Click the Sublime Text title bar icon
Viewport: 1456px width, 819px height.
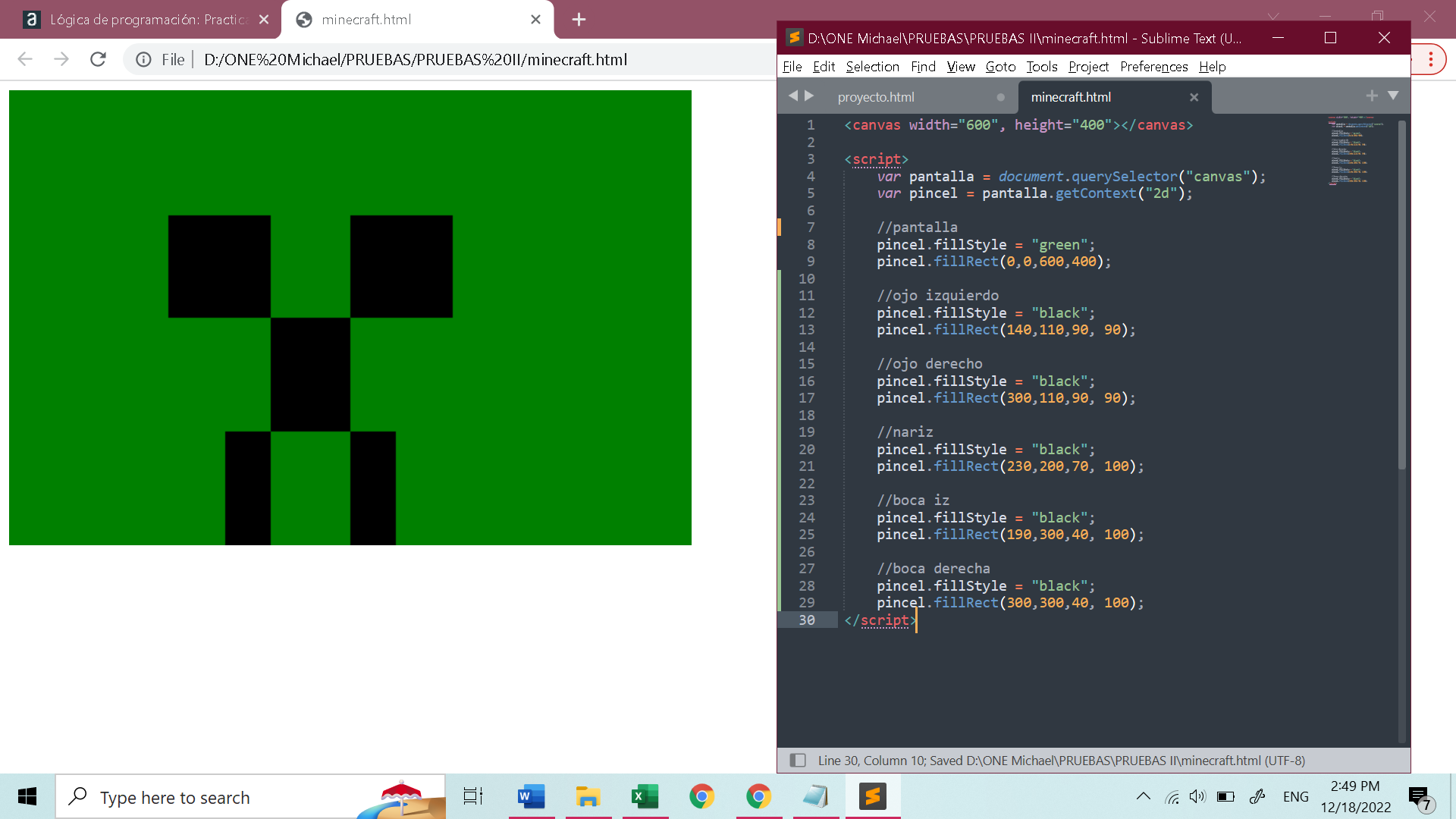pyautogui.click(x=794, y=38)
